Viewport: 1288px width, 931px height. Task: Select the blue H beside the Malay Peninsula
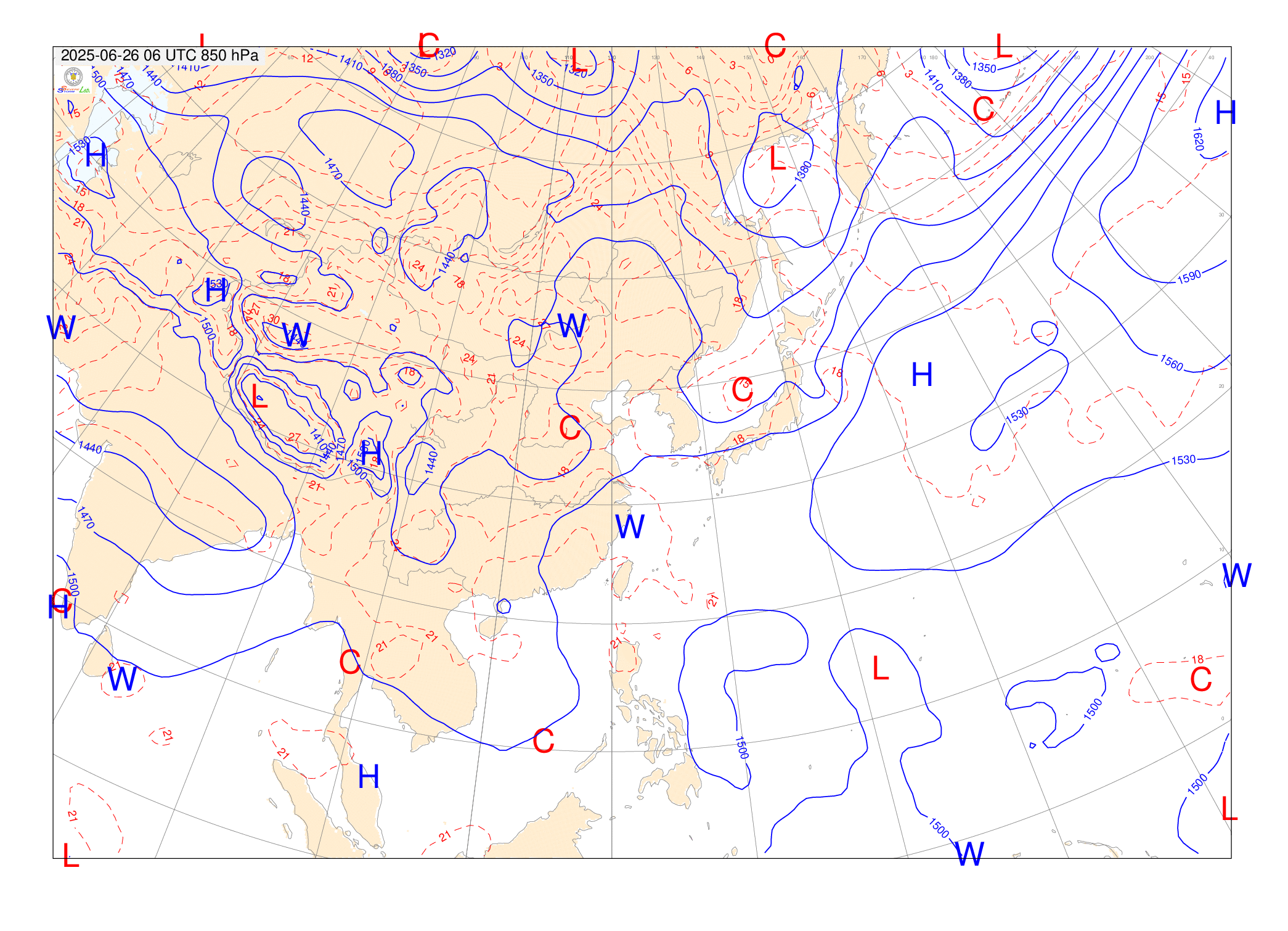(369, 776)
